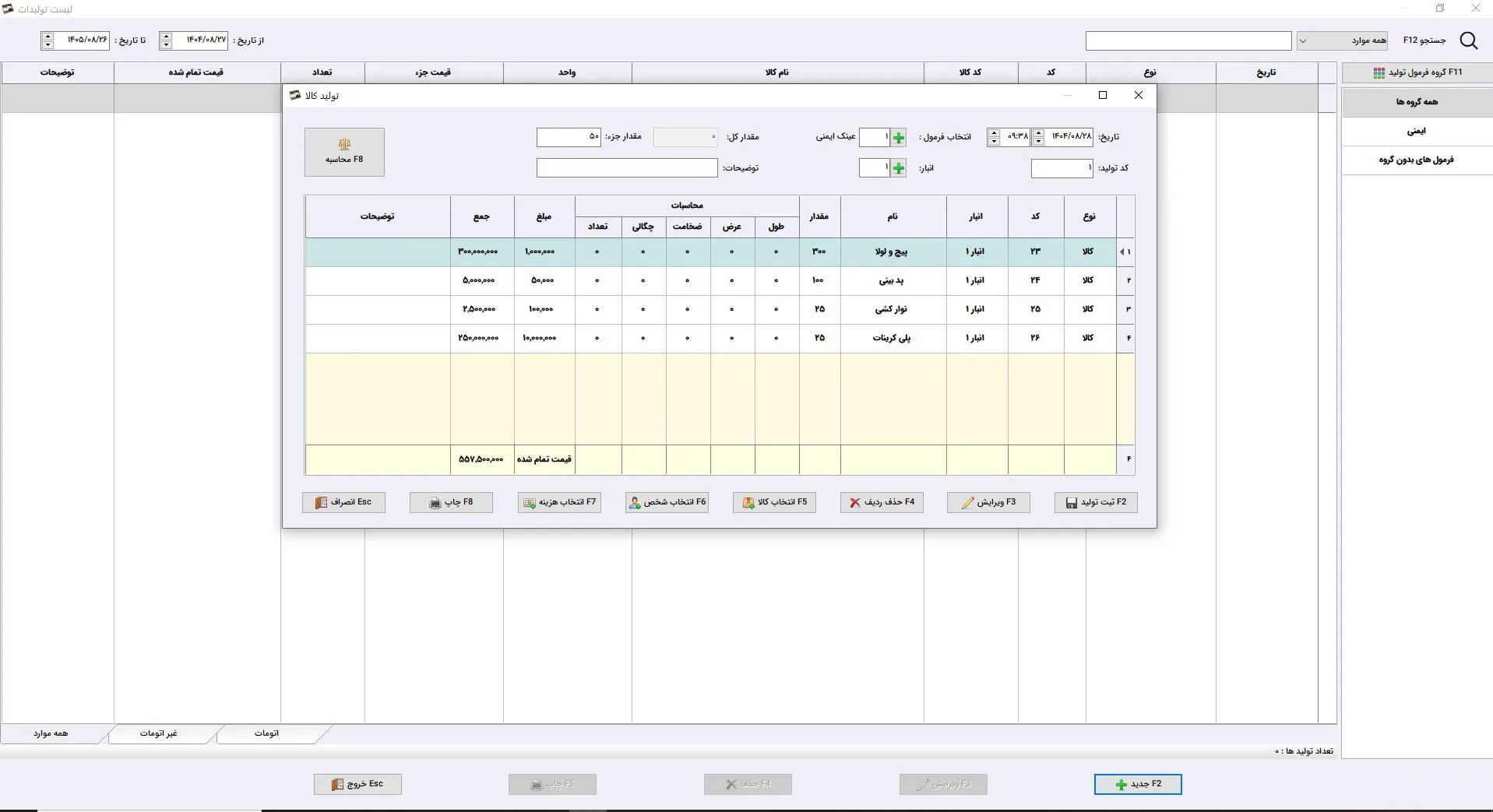Click Esc خروج exit button in main window
This screenshot has height=812, width=1493.
pos(357,784)
